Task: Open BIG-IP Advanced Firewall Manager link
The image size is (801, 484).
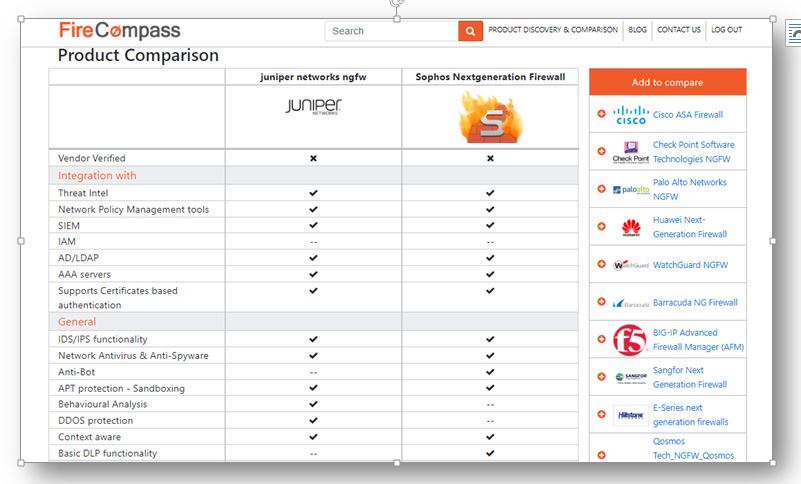Action: pos(698,339)
